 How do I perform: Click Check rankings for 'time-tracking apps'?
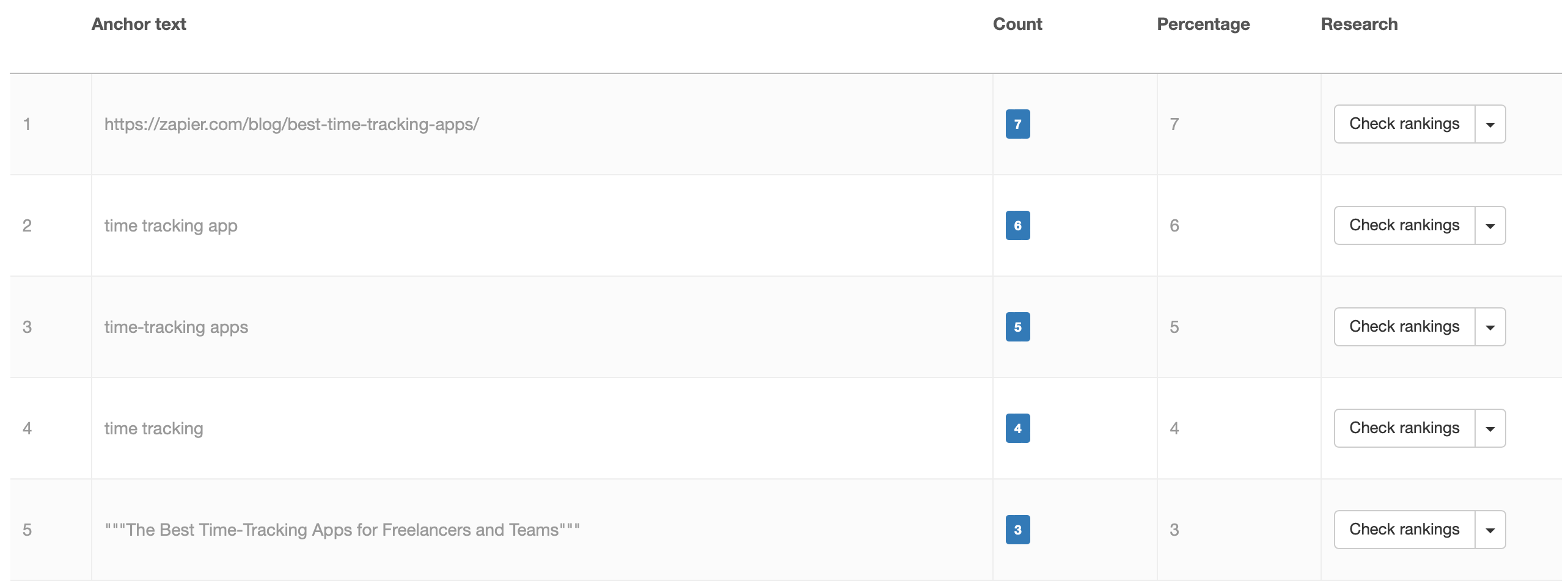point(1404,327)
